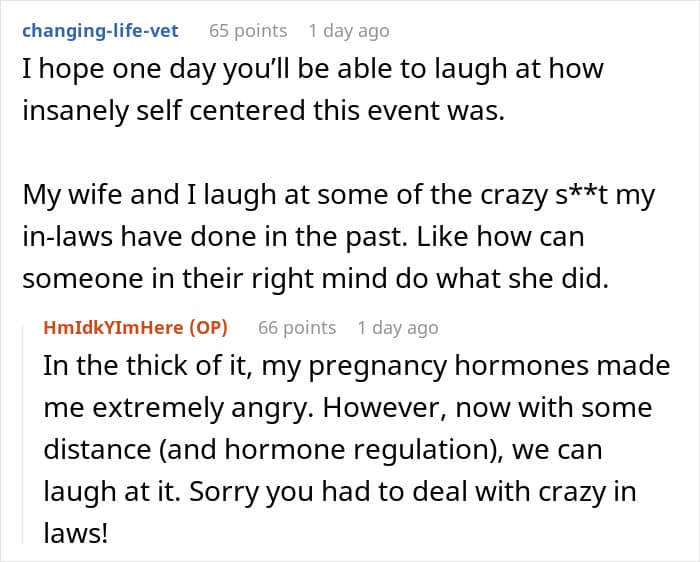Click the phrase 'me extremely angry'
The height and width of the screenshot is (562, 700).
[x=177, y=408]
